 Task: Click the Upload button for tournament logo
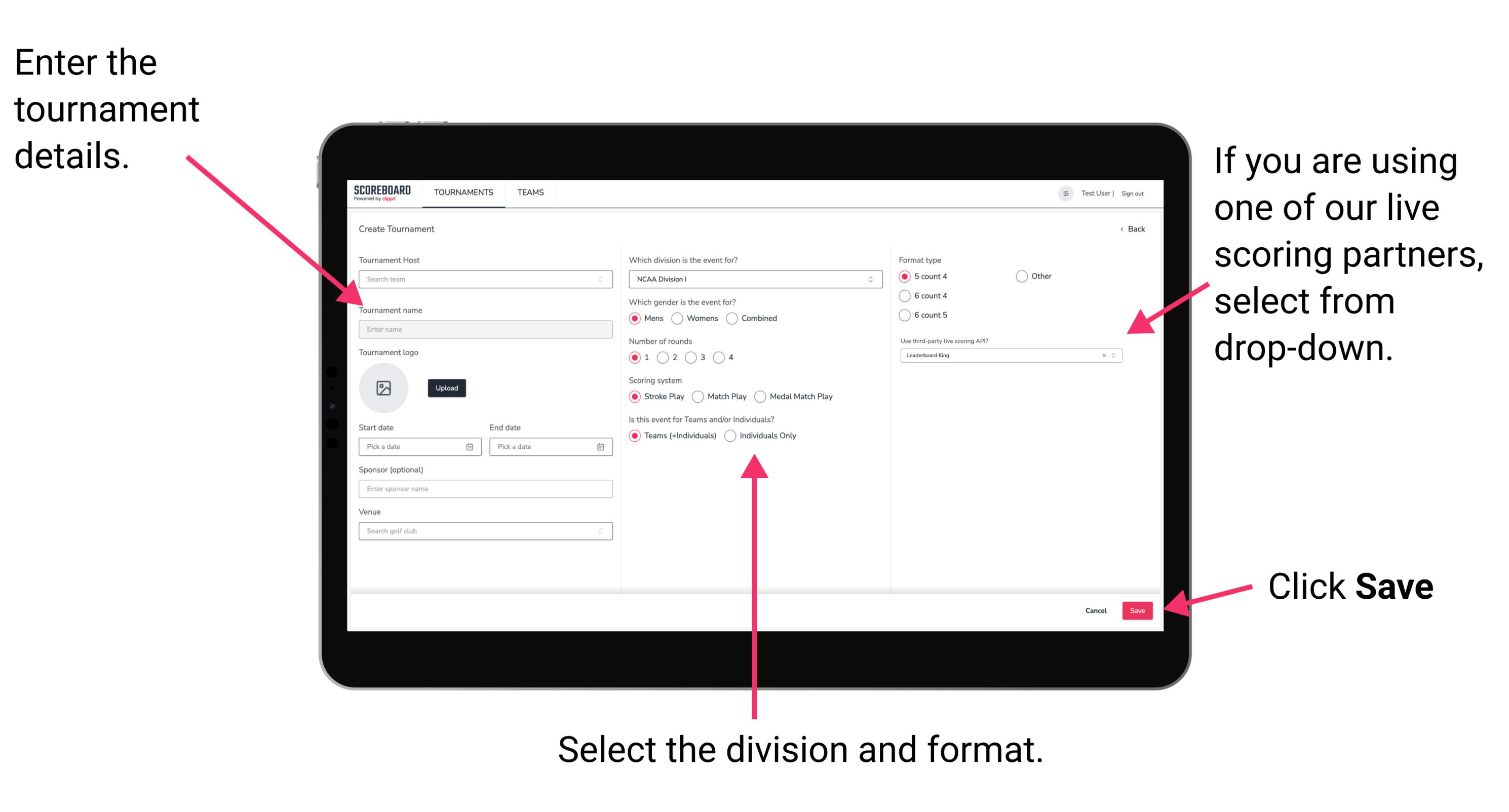(447, 388)
